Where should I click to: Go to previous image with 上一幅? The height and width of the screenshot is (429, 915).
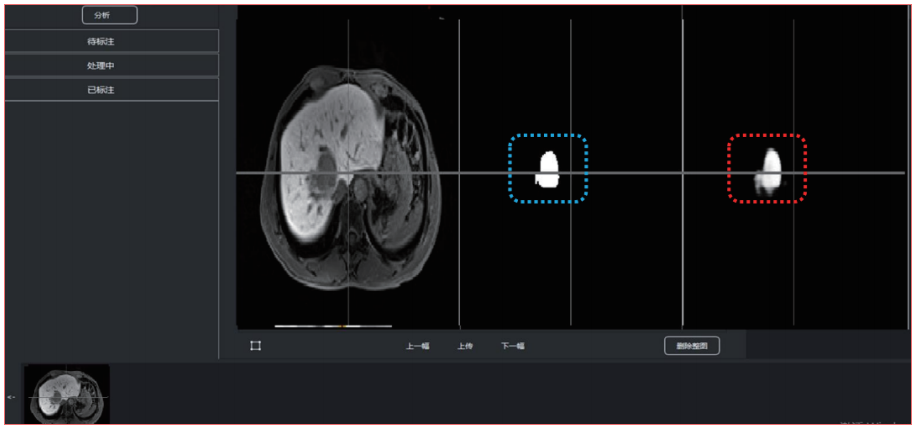point(417,347)
